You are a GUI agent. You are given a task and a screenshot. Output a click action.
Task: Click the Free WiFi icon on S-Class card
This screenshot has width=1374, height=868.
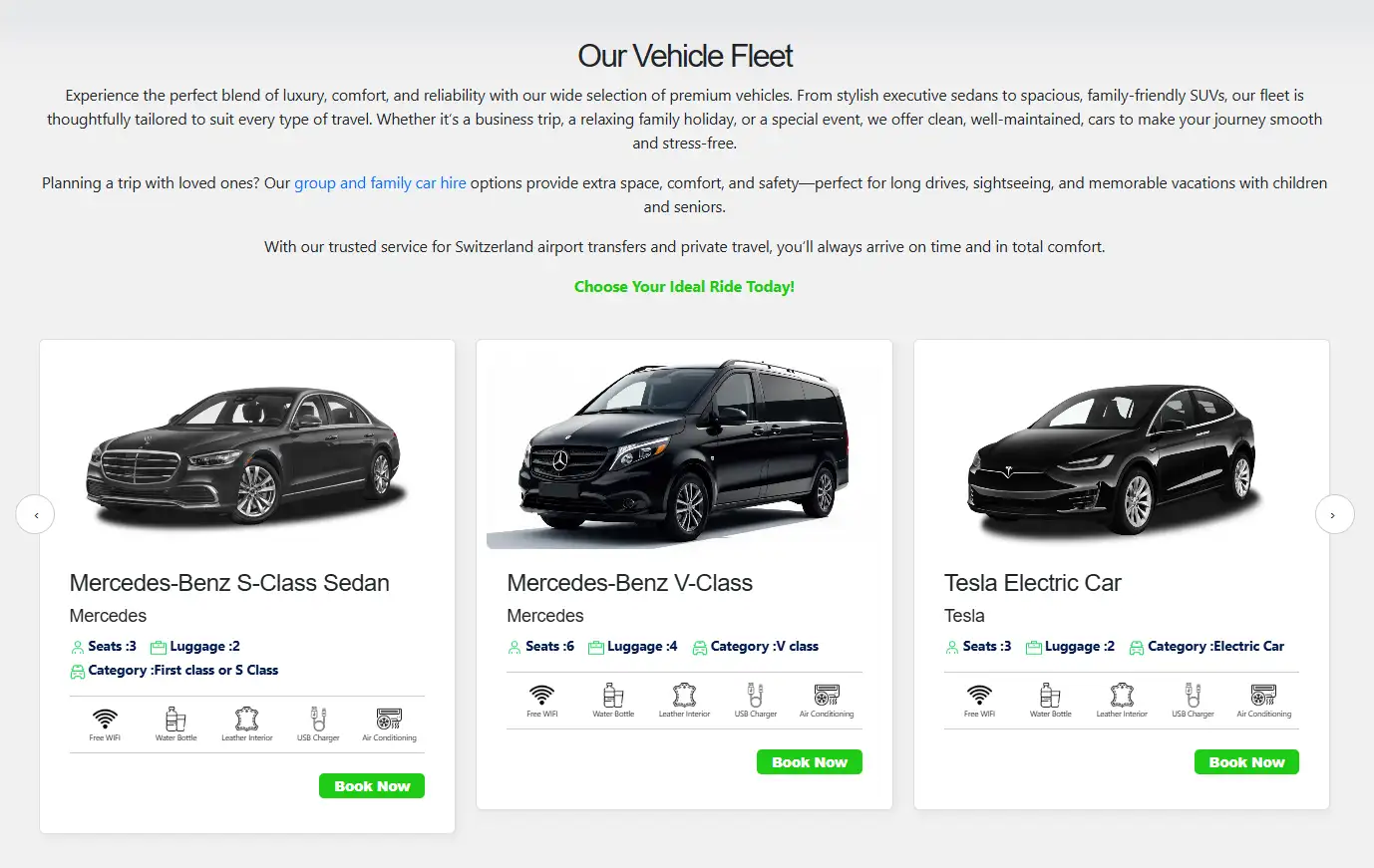tap(105, 718)
